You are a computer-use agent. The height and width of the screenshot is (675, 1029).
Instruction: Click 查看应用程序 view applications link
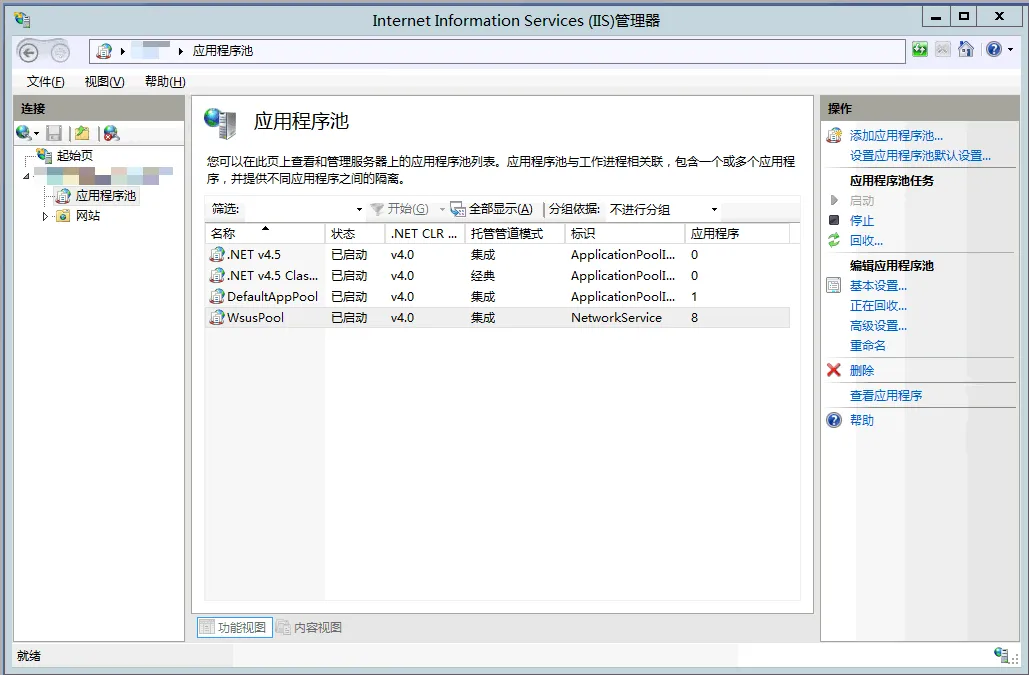(x=886, y=396)
